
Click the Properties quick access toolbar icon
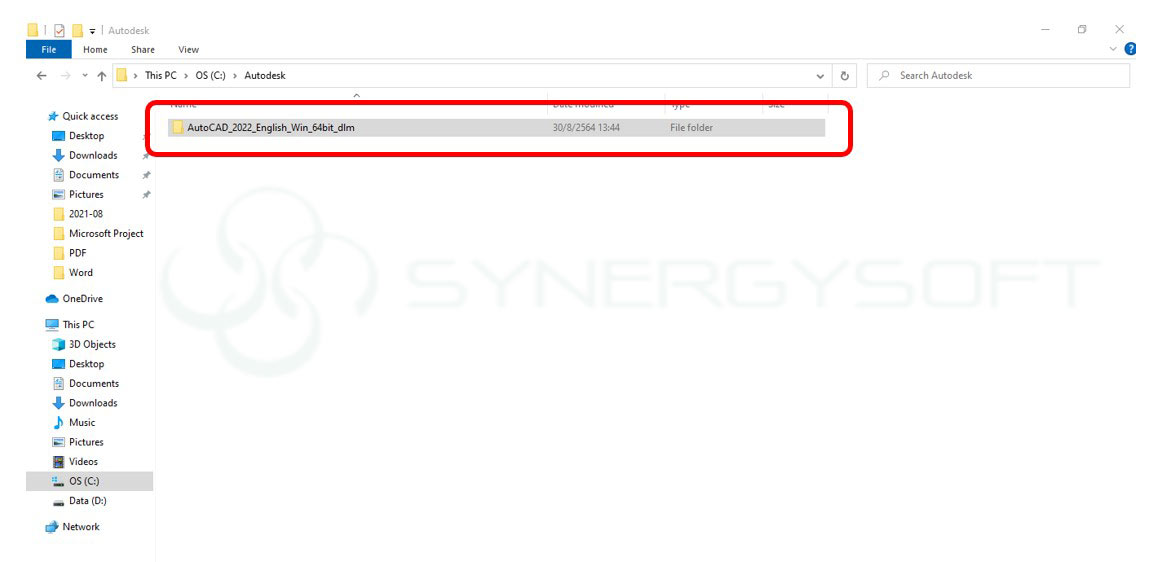click(x=59, y=30)
